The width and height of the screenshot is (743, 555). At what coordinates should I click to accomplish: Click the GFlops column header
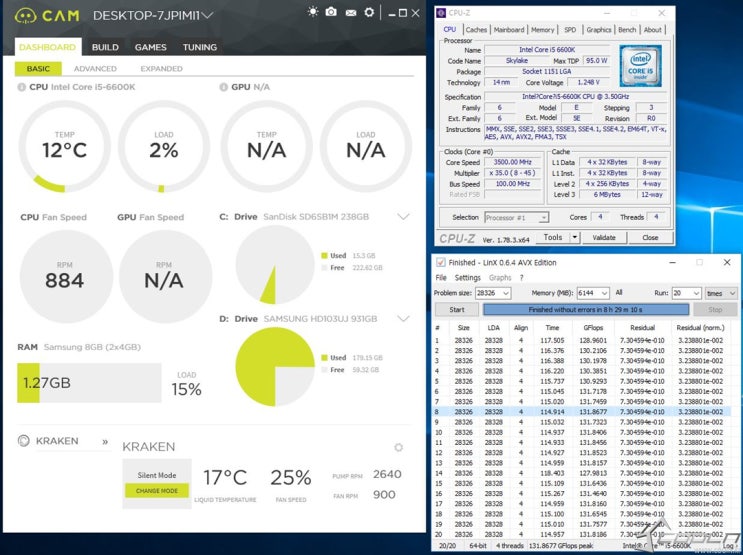point(593,328)
